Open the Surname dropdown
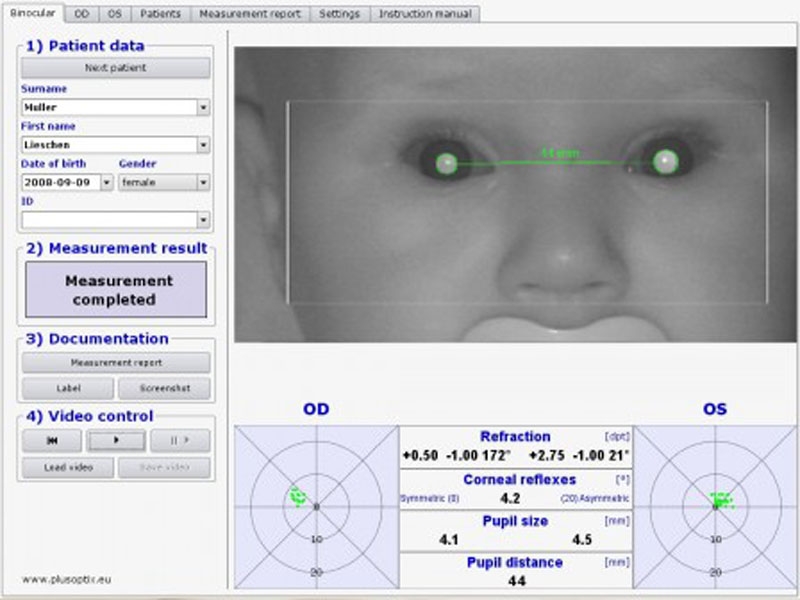The image size is (800, 600). [x=203, y=107]
